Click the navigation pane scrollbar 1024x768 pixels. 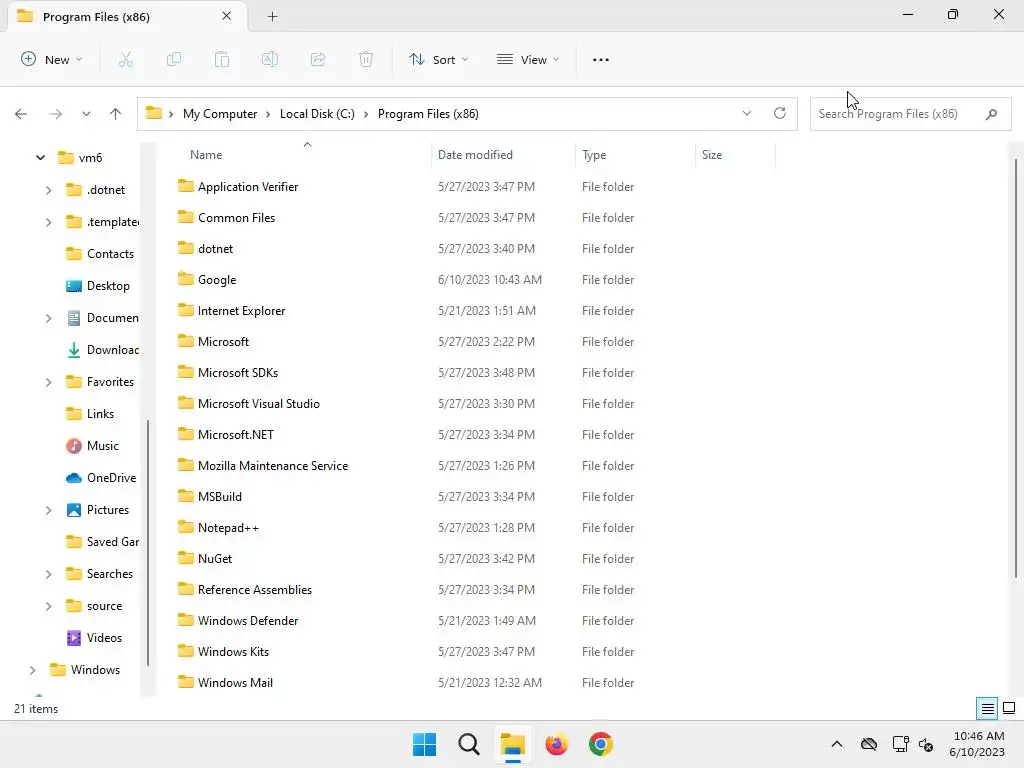point(148,542)
